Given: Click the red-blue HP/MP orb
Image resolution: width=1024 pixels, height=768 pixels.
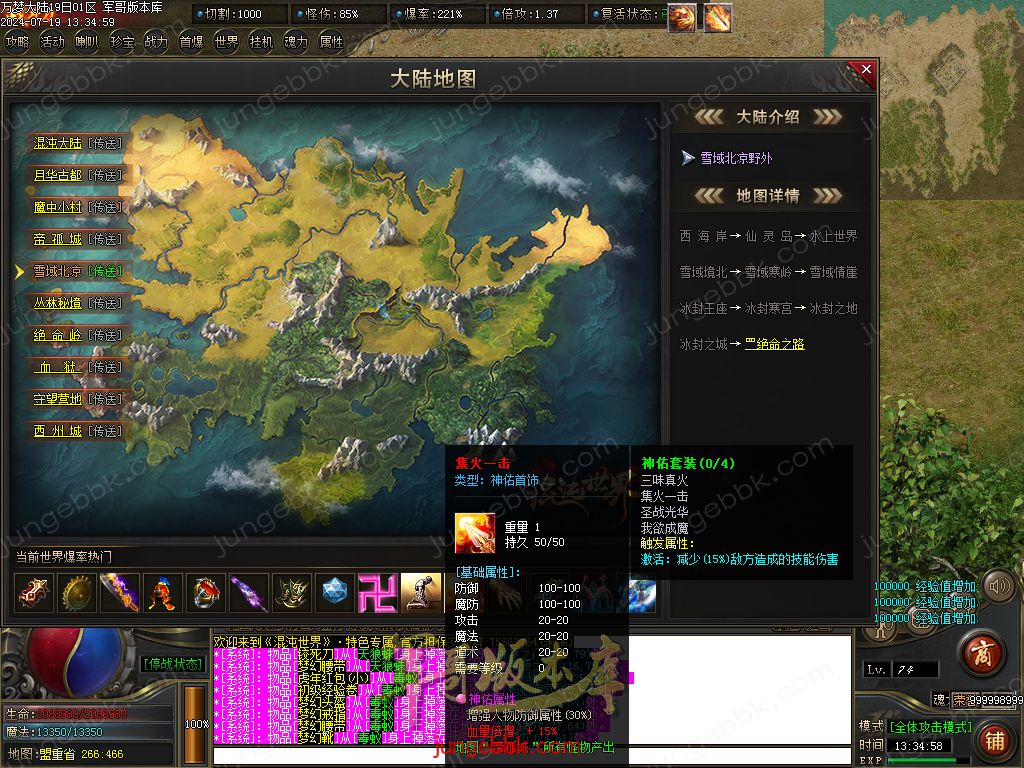Looking at the screenshot, I should [x=72, y=661].
